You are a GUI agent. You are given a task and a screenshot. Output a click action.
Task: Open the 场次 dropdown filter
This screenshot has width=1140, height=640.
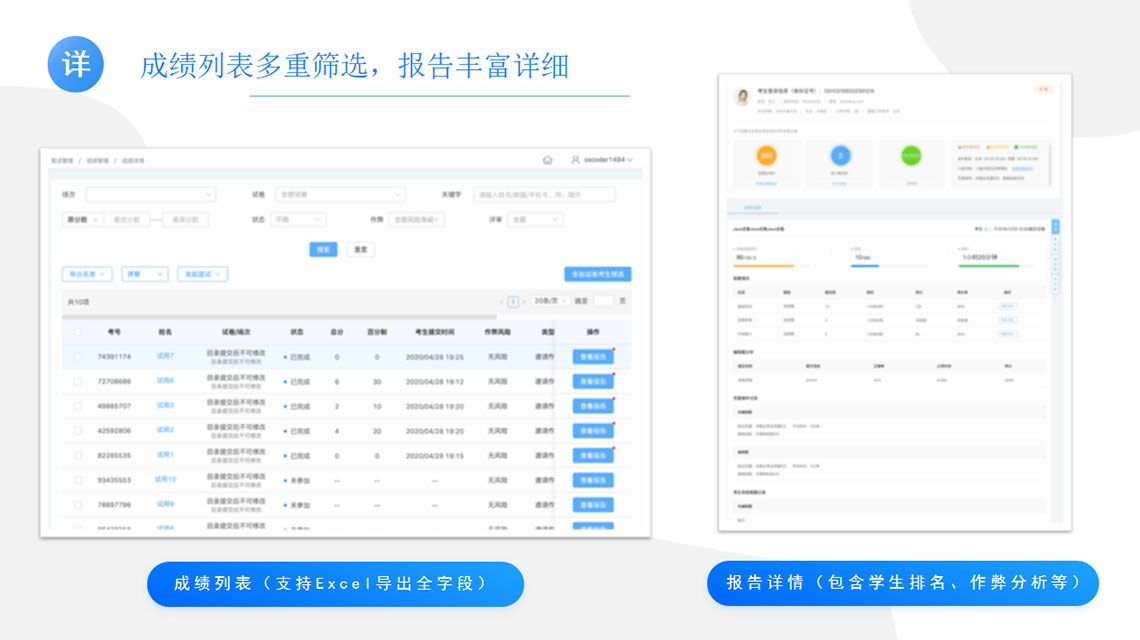[150, 195]
